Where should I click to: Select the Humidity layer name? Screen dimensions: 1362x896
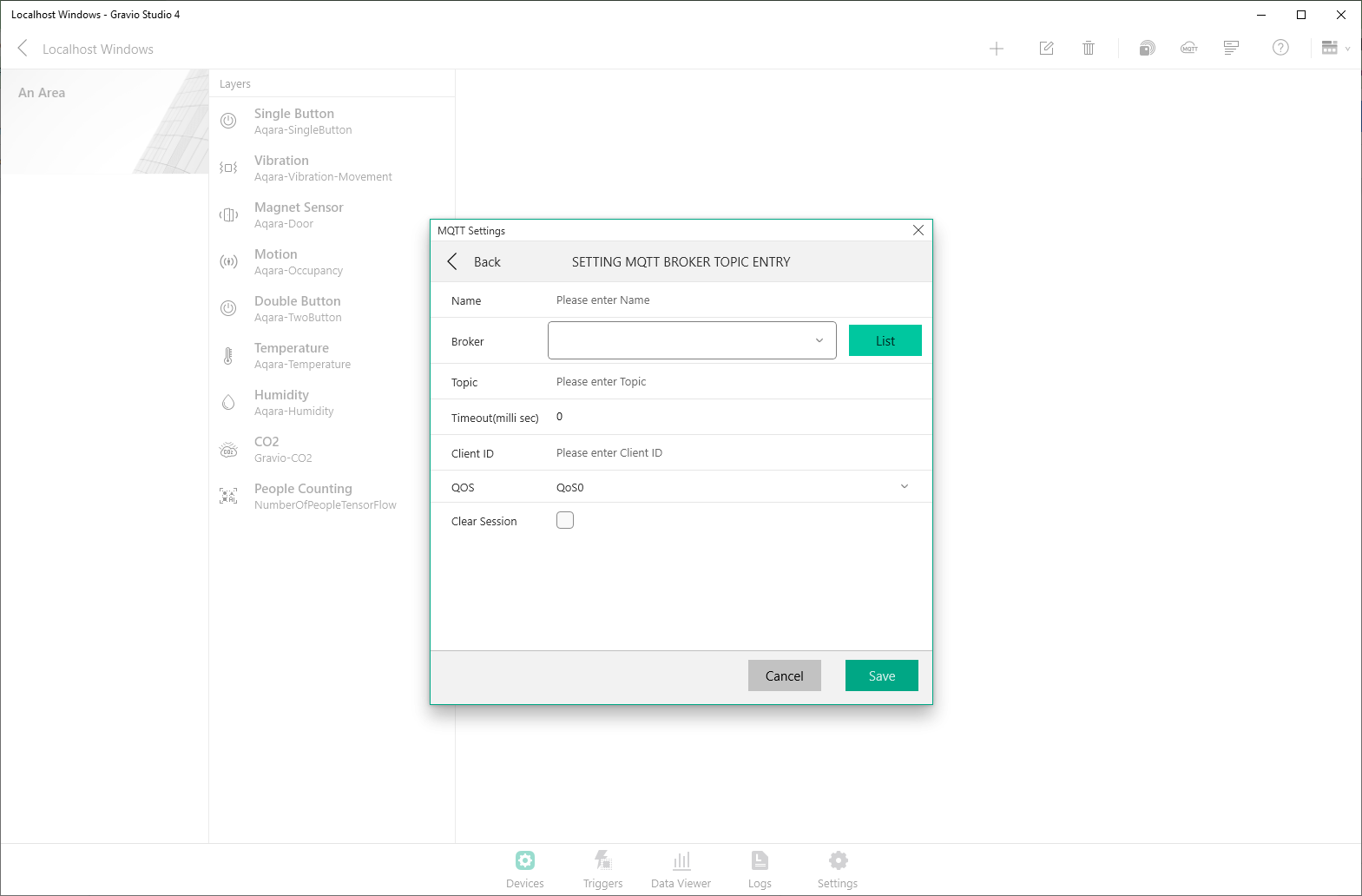point(281,395)
